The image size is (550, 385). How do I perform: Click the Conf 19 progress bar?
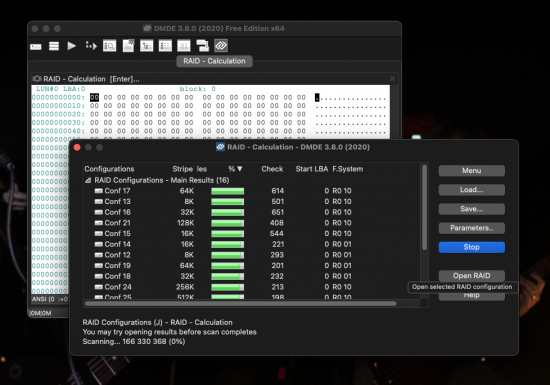coord(227,266)
